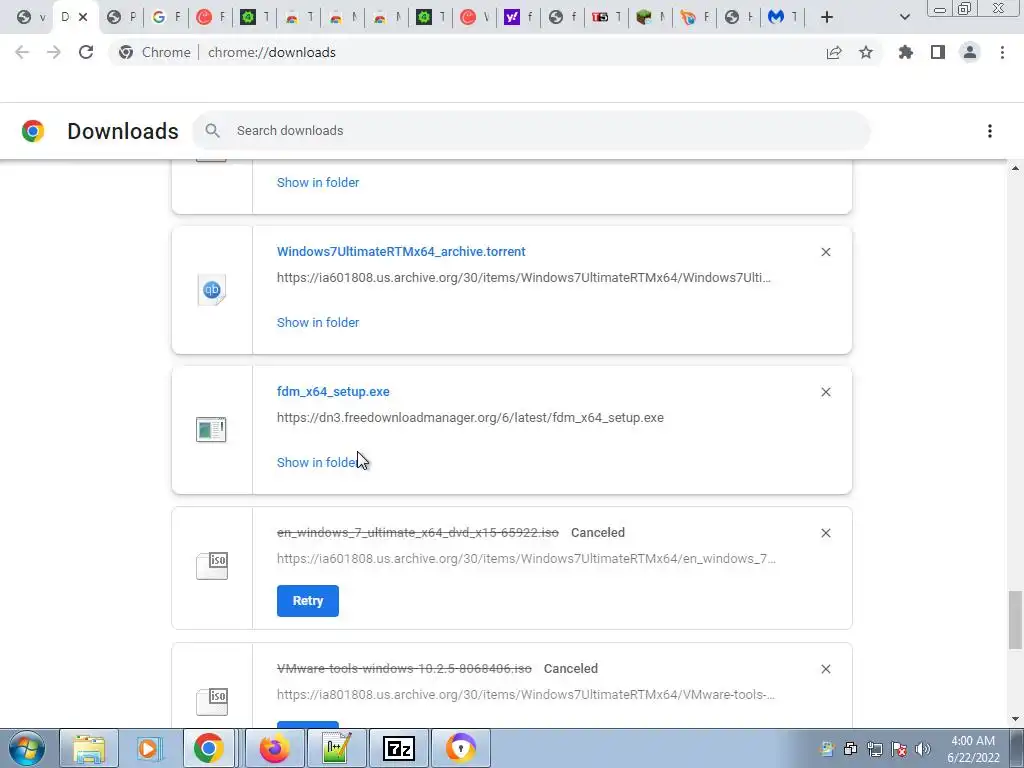Share this page via the share icon
Screen dimensions: 1024x768
(834, 52)
